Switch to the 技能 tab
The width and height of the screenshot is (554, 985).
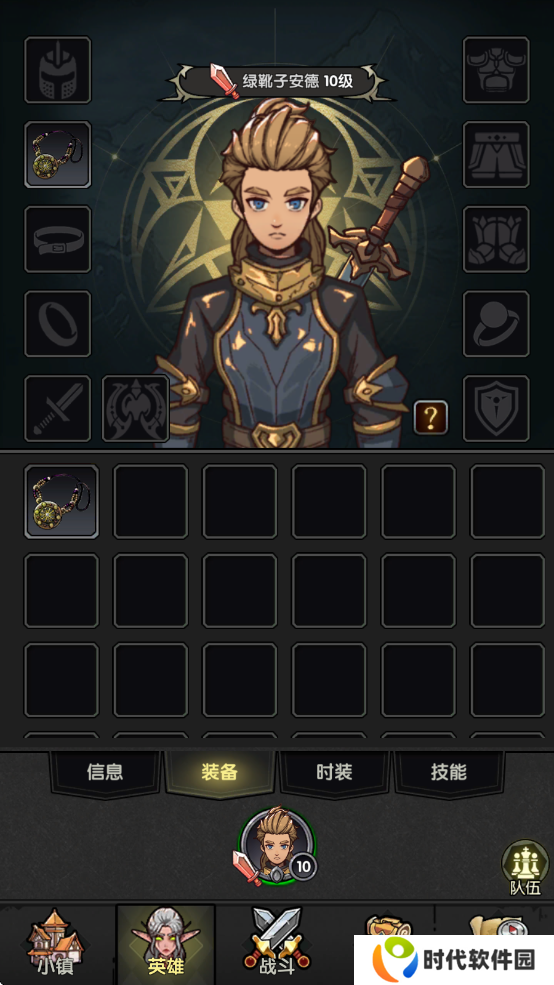448,773
